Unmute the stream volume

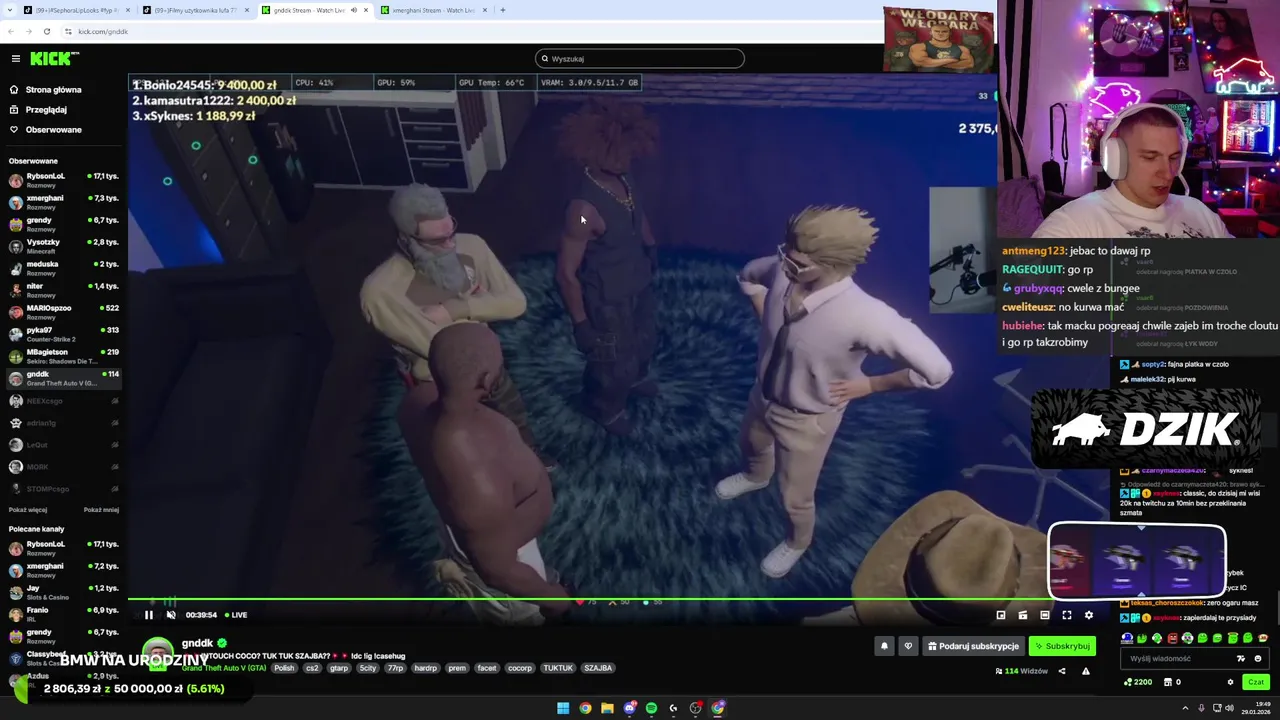click(x=171, y=615)
